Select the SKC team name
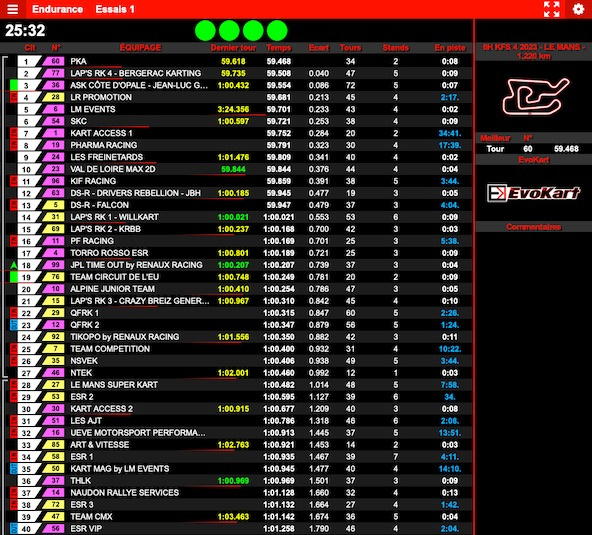This screenshot has width=592, height=535. tap(79, 121)
